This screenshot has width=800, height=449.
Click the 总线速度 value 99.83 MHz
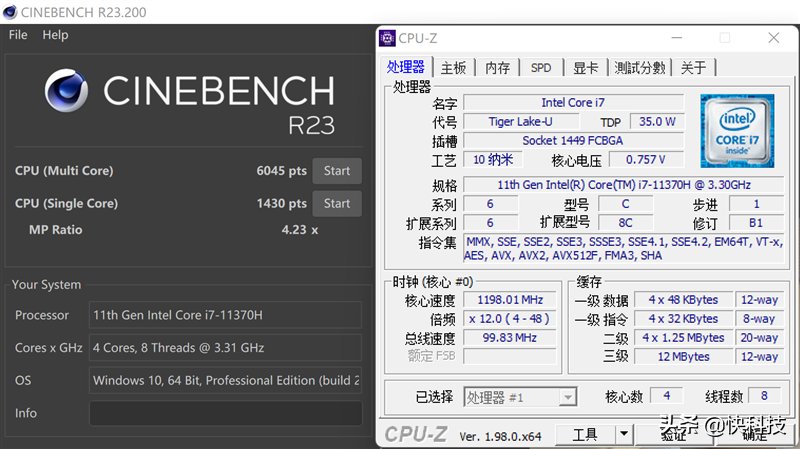(x=510, y=338)
